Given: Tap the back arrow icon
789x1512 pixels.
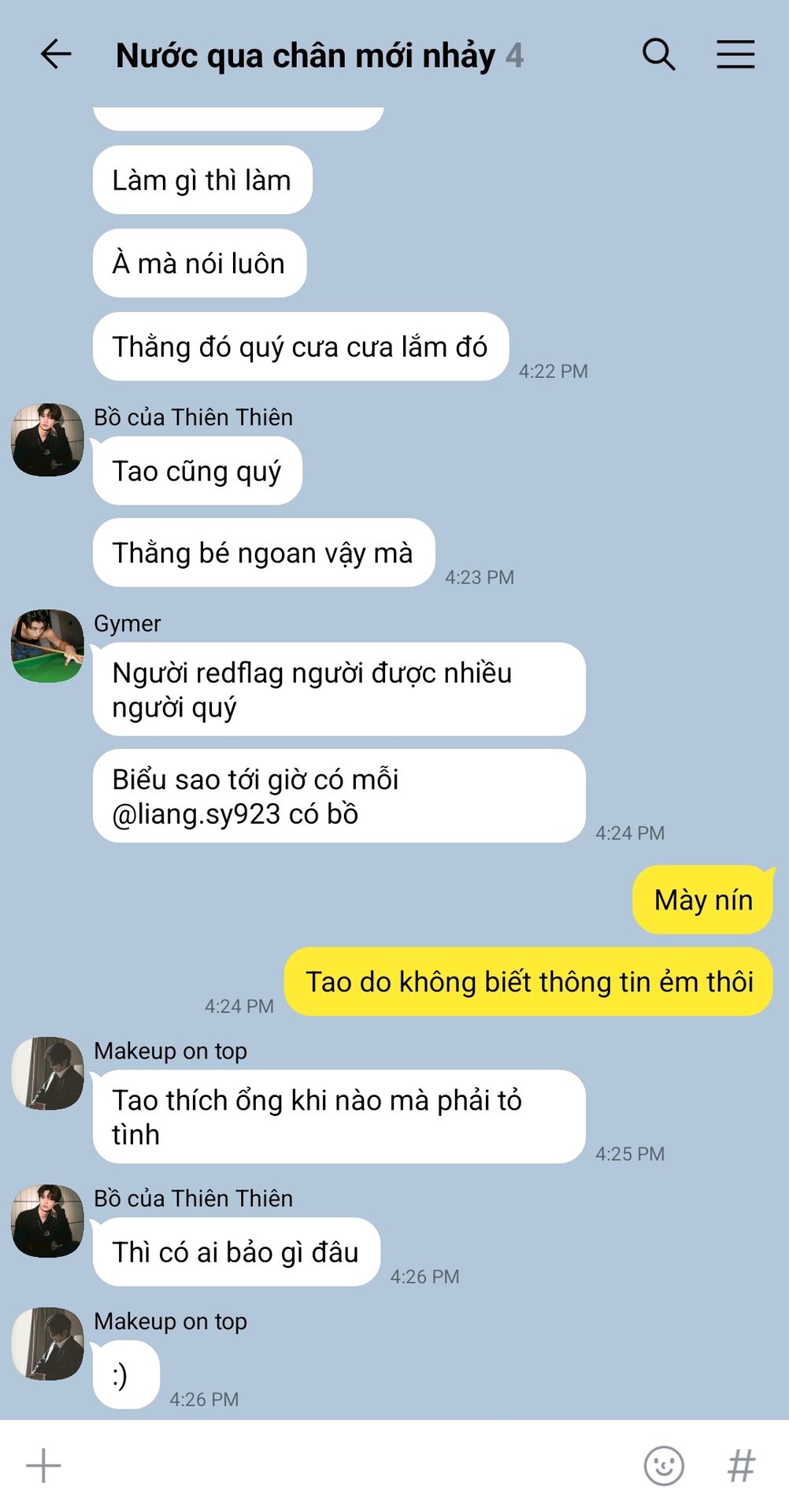Looking at the screenshot, I should point(56,54).
